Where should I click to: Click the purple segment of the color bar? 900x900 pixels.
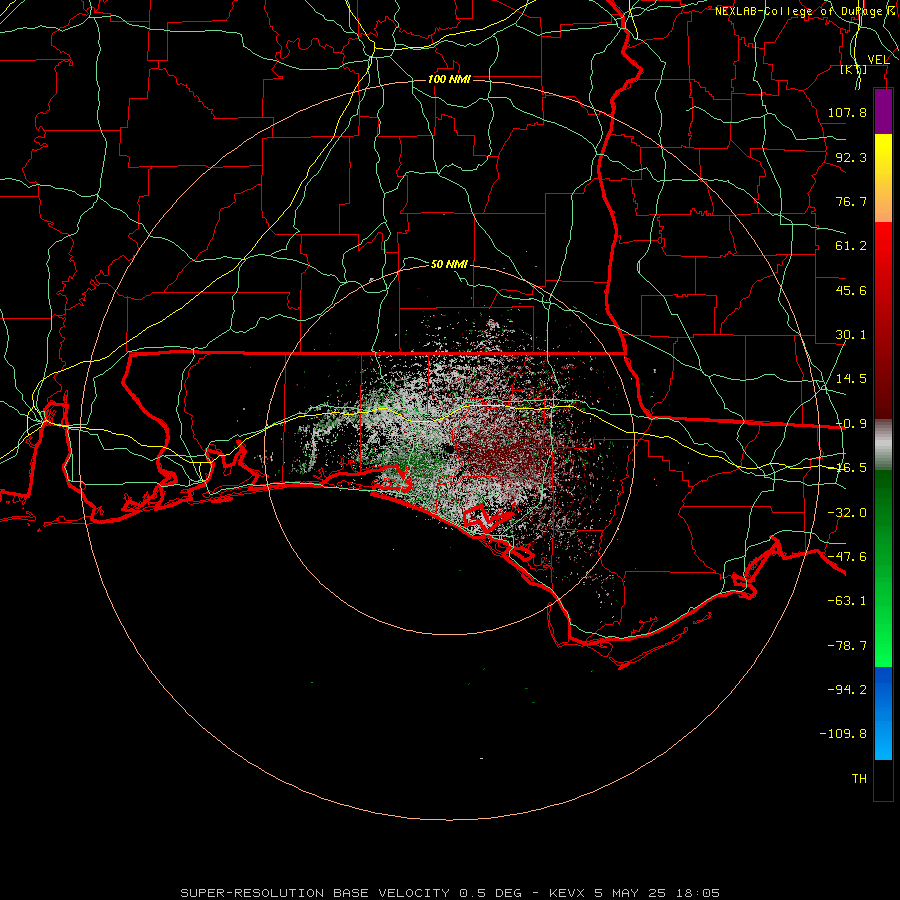coord(883,111)
